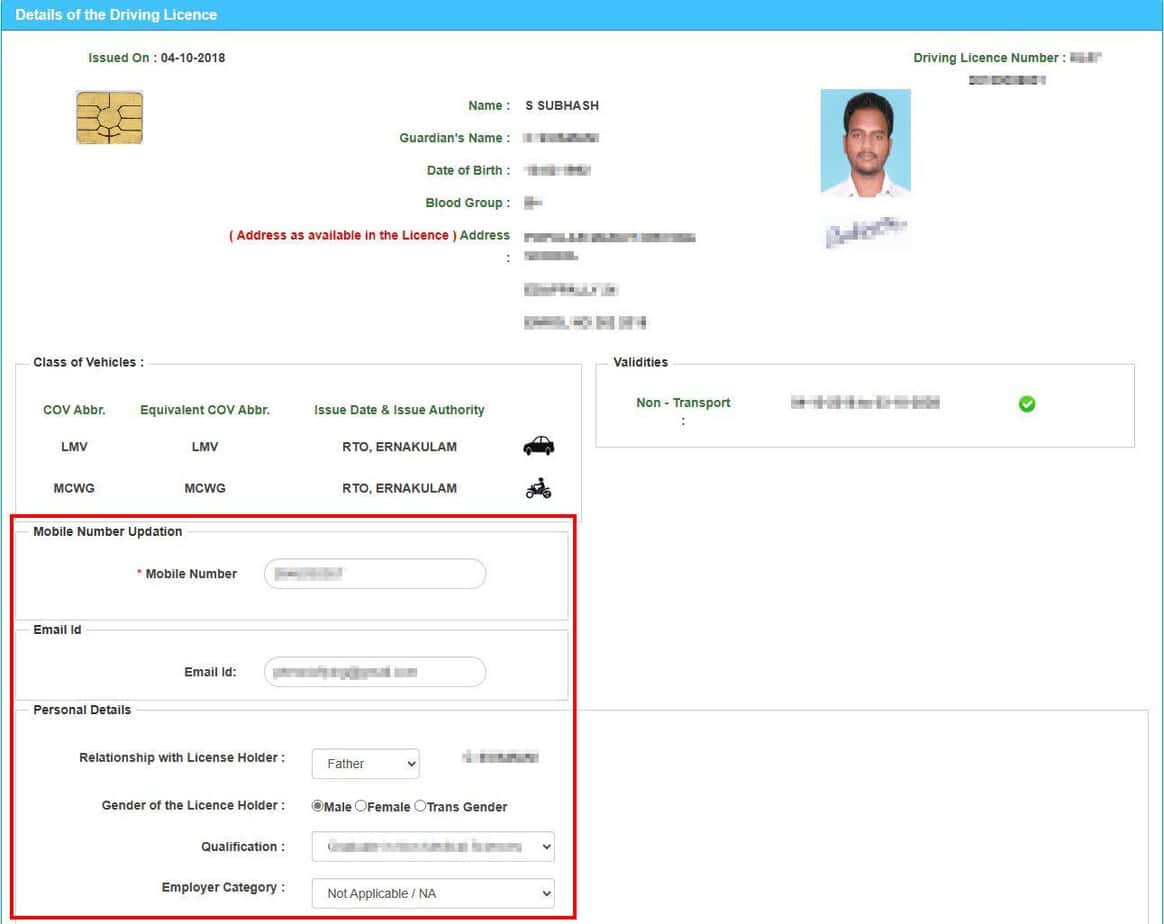The height and width of the screenshot is (924, 1164).
Task: Click the motorcycle icon beside MCWG class
Action: pos(538,487)
